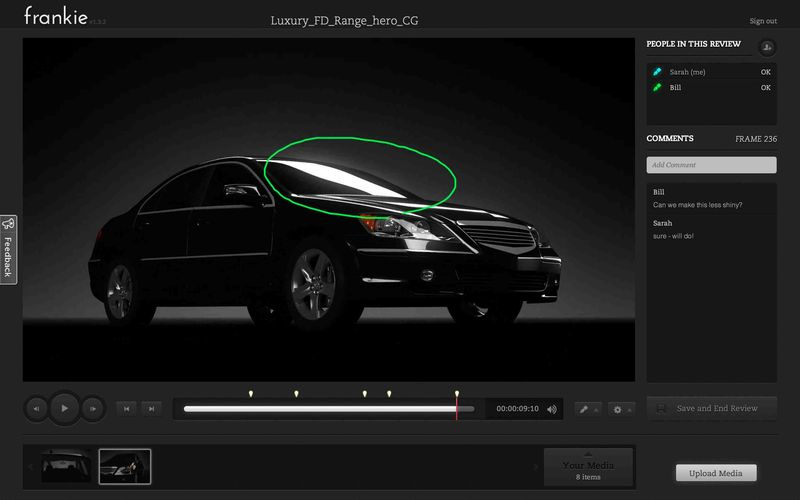The width and height of the screenshot is (800, 500).
Task: Step forward one frame
Action: click(x=92, y=408)
